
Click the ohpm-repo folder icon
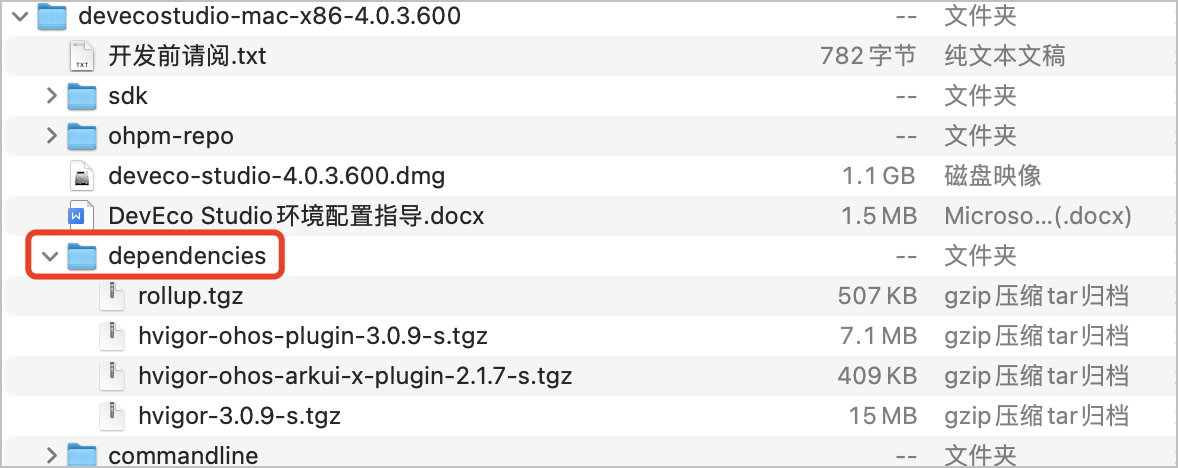82,136
